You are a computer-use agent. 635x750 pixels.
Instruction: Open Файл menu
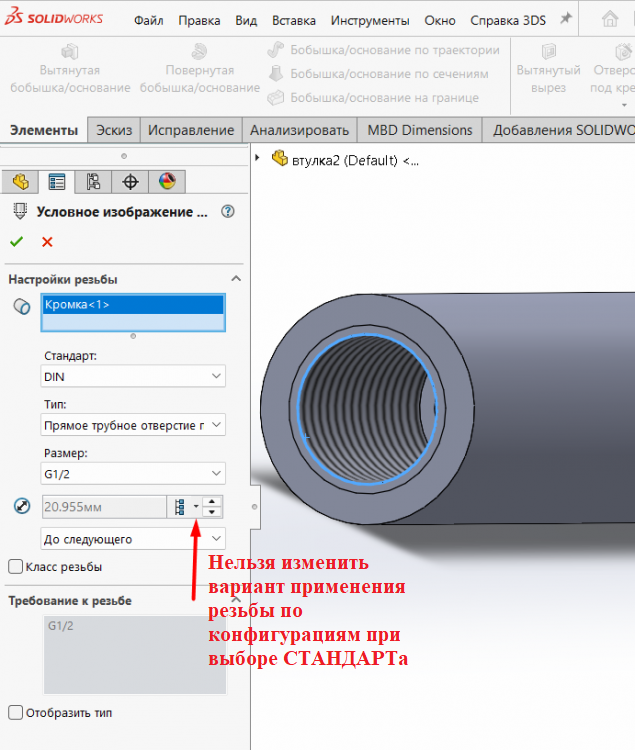pos(148,21)
